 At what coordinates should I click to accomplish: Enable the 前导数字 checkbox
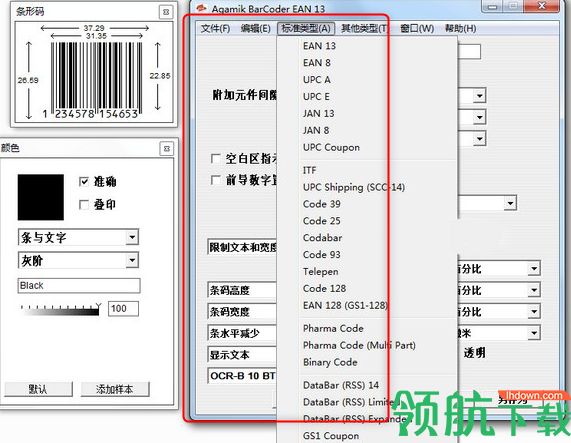point(216,180)
